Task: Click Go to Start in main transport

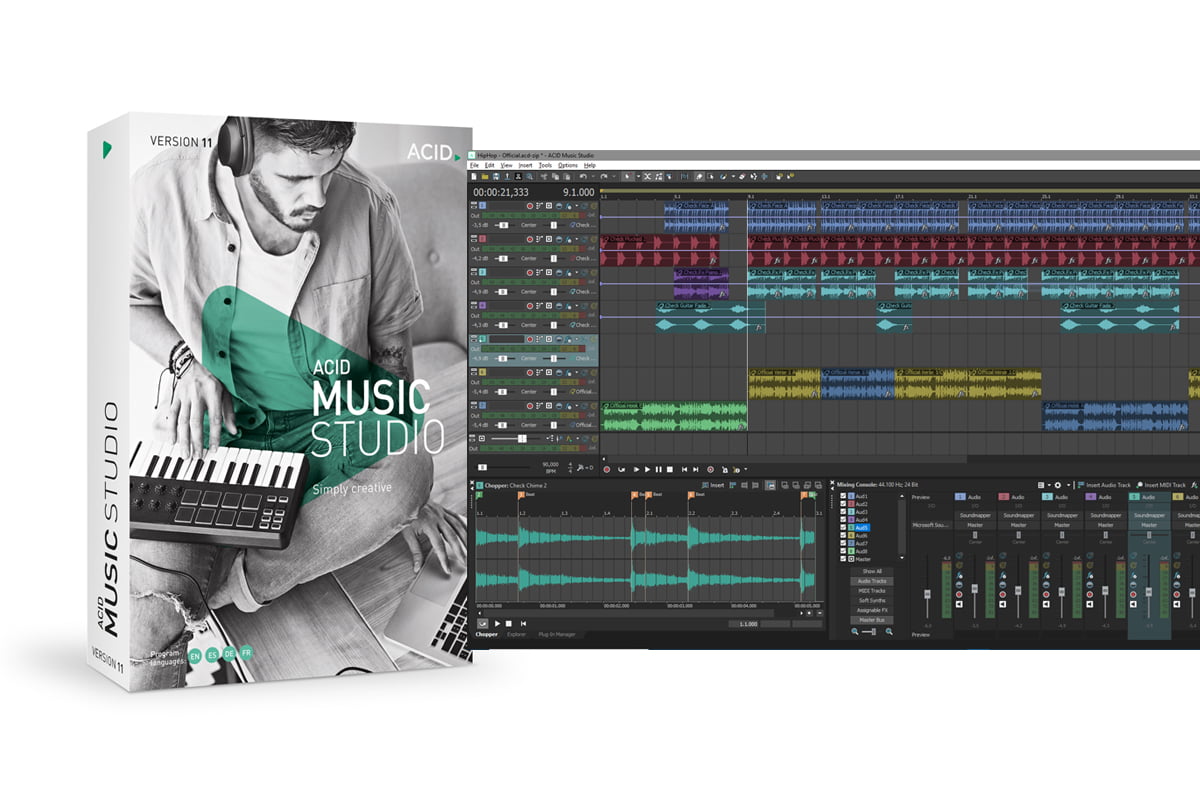Action: pos(684,469)
